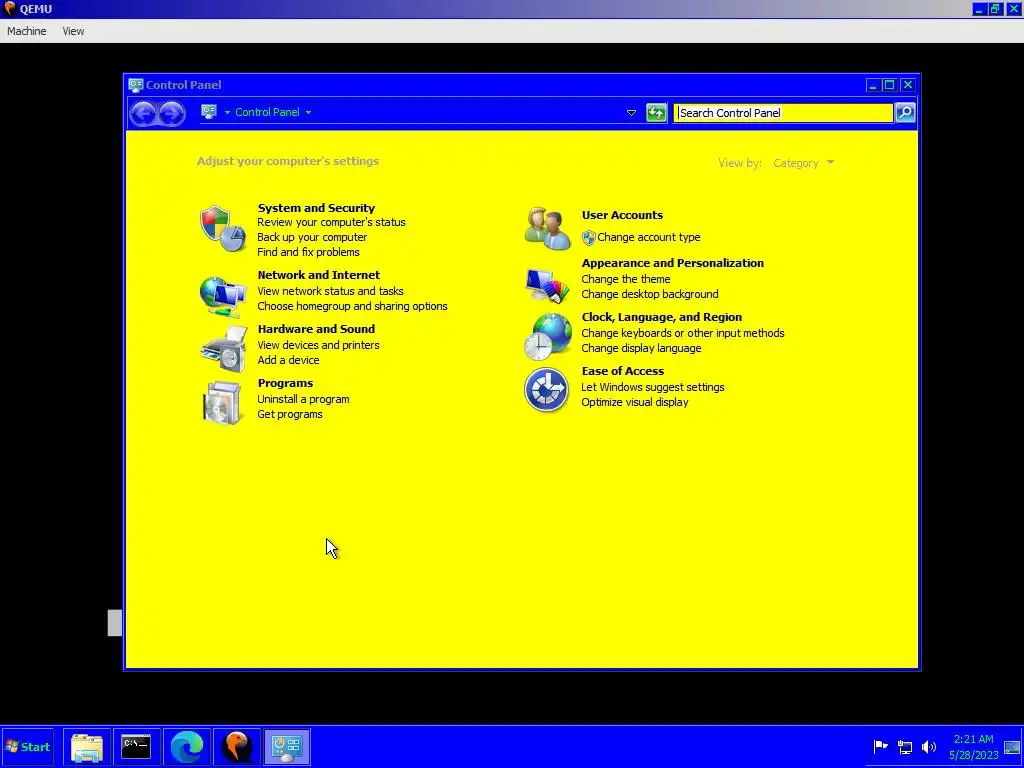Click the Control Panel breadcrumb
Image resolution: width=1024 pixels, height=768 pixels.
point(267,112)
